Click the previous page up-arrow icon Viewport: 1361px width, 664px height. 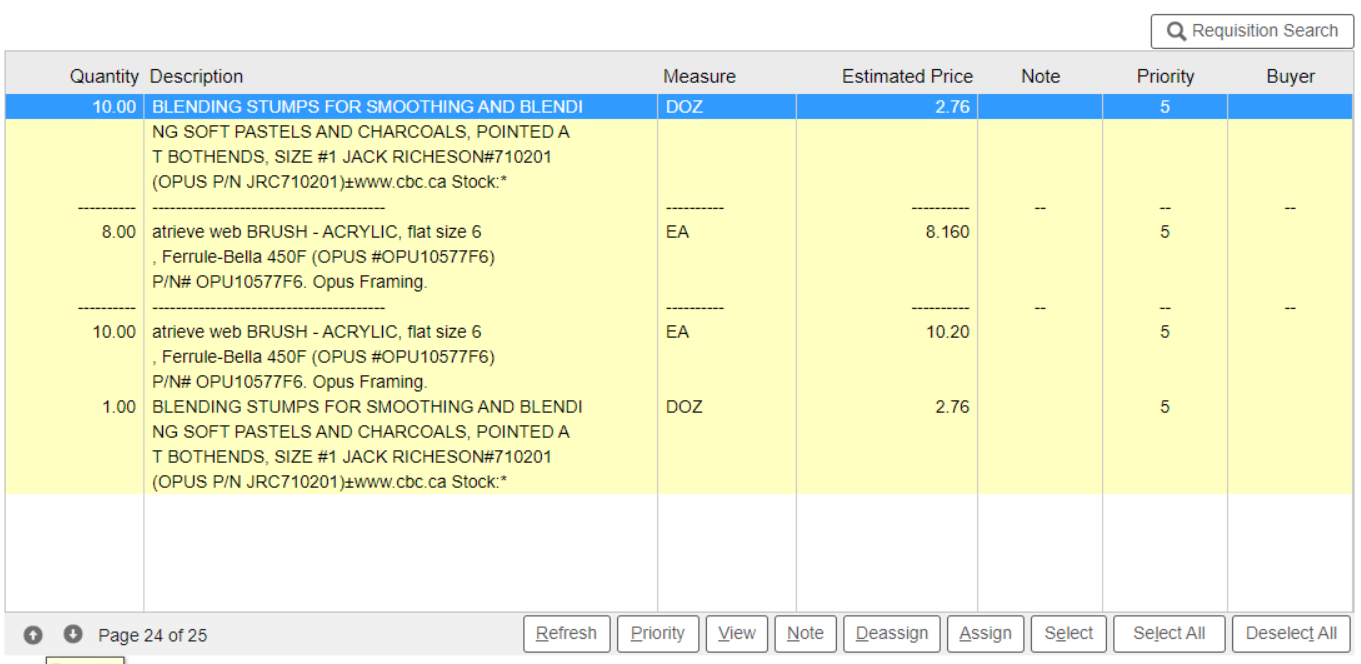point(33,635)
